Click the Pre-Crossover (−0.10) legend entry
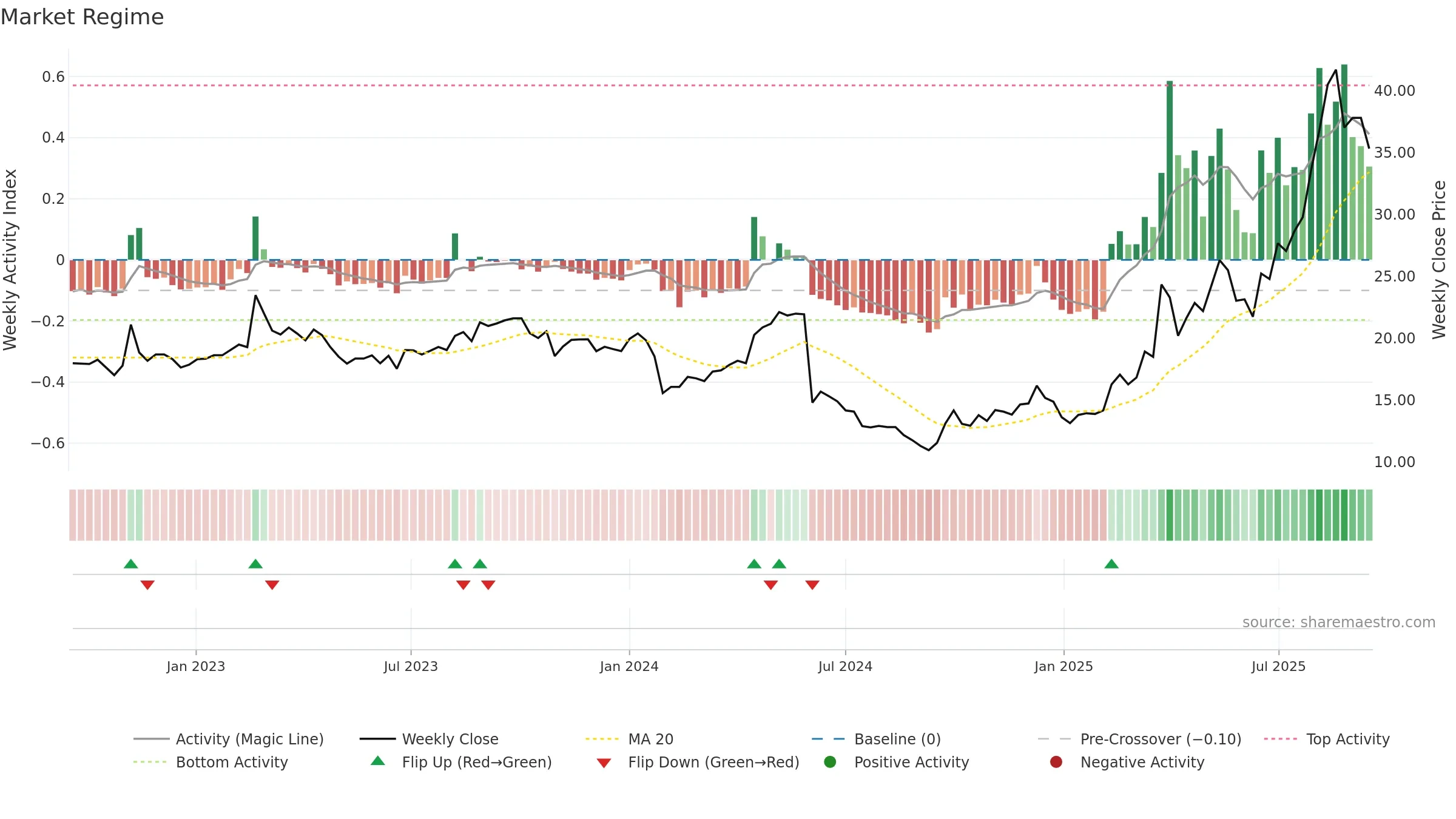The height and width of the screenshot is (819, 1456). point(1139,739)
